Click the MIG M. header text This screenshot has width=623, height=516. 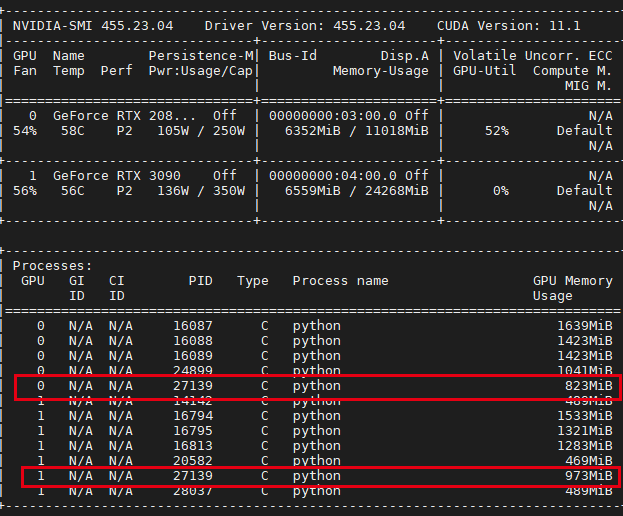tap(588, 86)
